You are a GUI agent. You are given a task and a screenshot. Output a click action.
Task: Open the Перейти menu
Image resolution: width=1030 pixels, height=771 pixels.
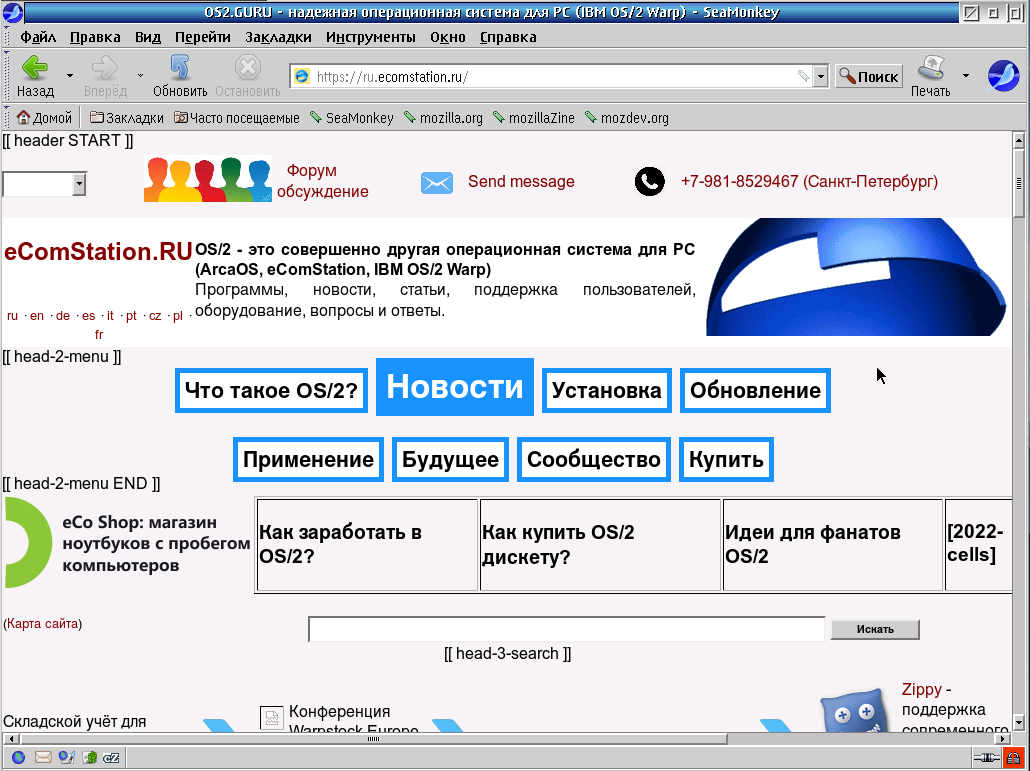coord(202,37)
